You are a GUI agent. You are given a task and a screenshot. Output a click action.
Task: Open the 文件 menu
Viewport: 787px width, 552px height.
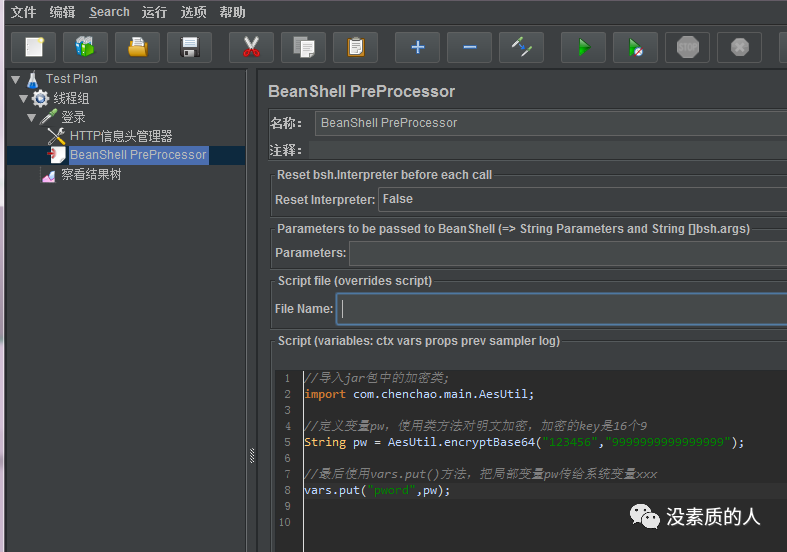tap(23, 12)
